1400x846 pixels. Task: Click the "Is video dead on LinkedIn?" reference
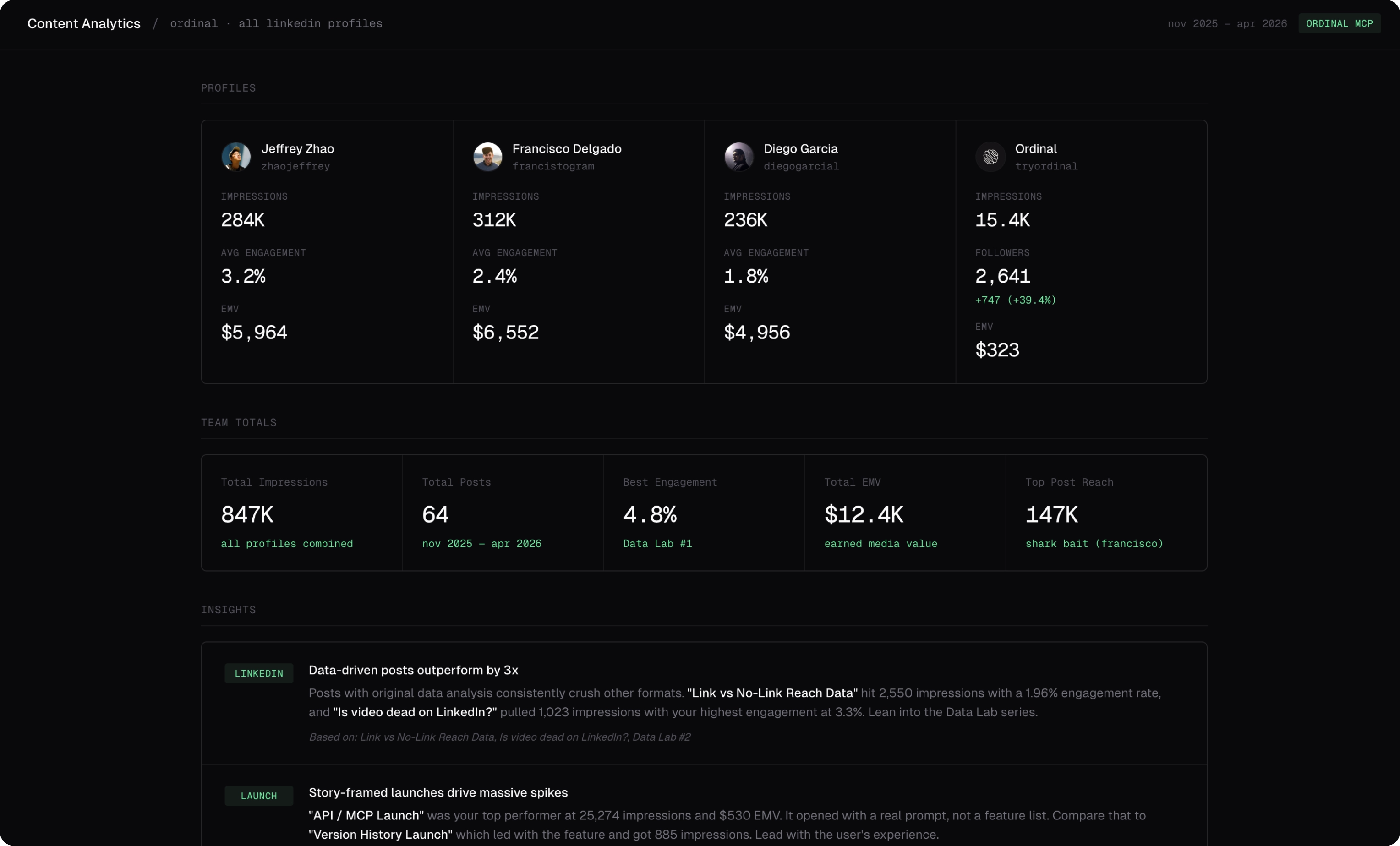(x=415, y=712)
